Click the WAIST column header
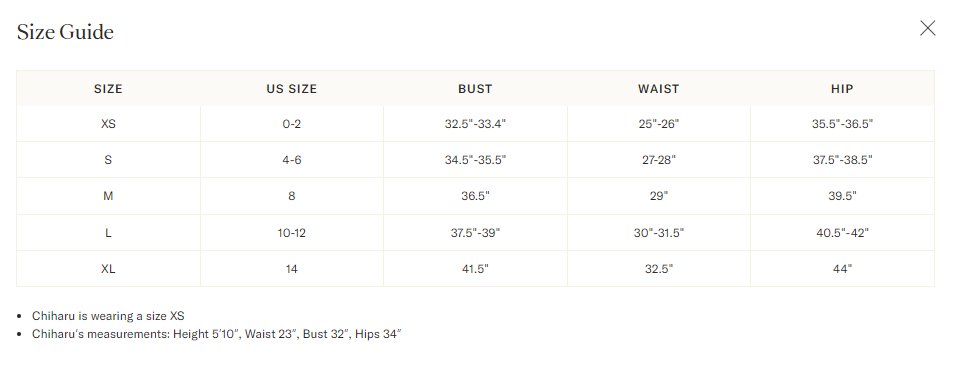 (658, 89)
